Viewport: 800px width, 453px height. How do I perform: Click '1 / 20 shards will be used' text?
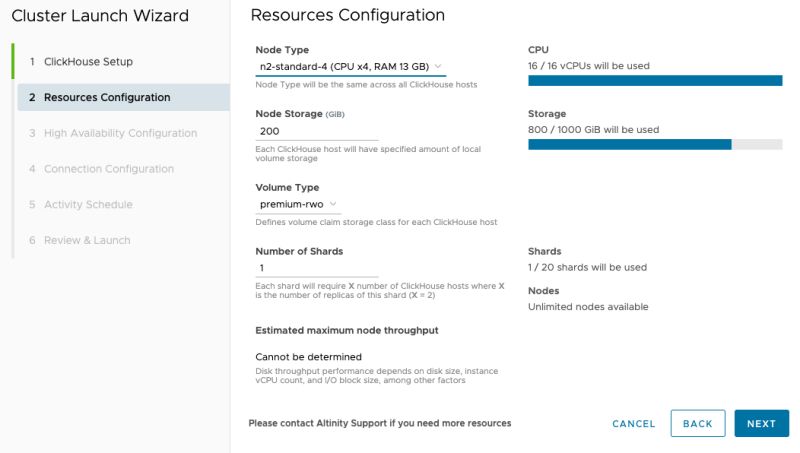587,267
